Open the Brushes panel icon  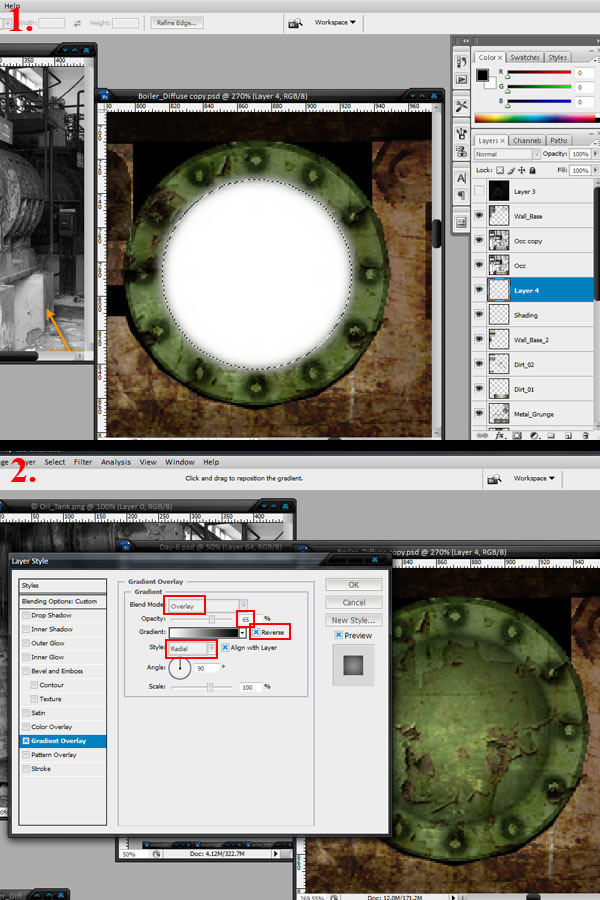[x=461, y=134]
